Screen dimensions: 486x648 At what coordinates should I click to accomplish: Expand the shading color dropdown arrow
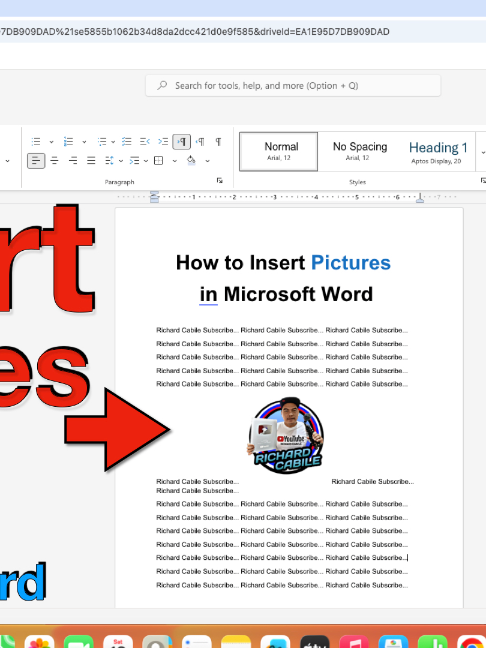coord(207,160)
